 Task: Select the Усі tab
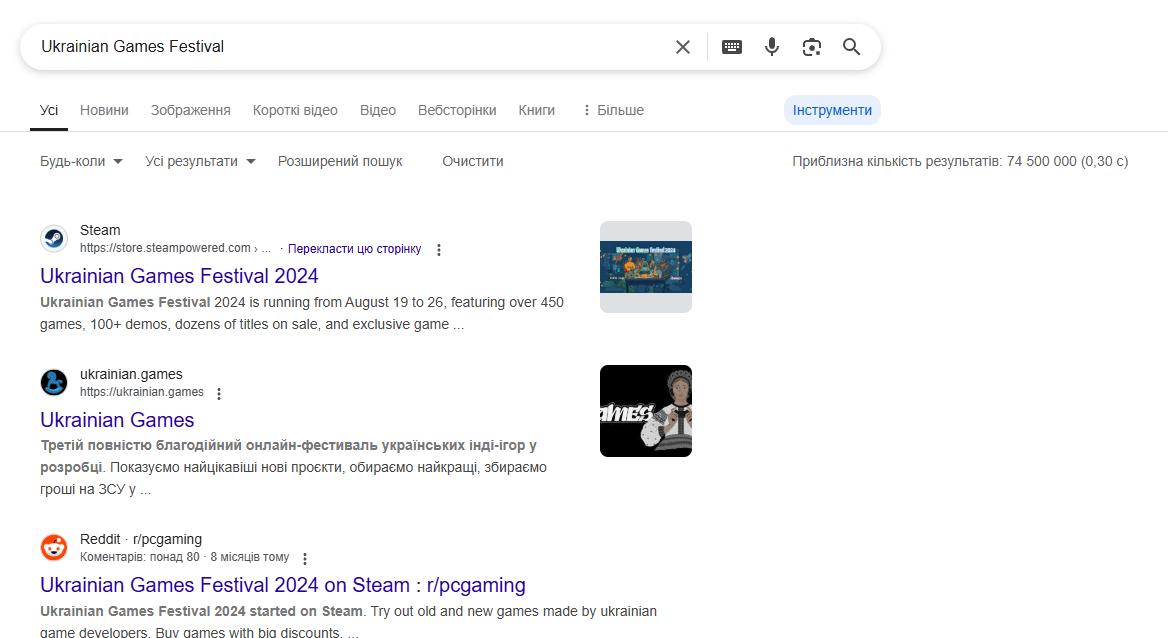pos(49,110)
